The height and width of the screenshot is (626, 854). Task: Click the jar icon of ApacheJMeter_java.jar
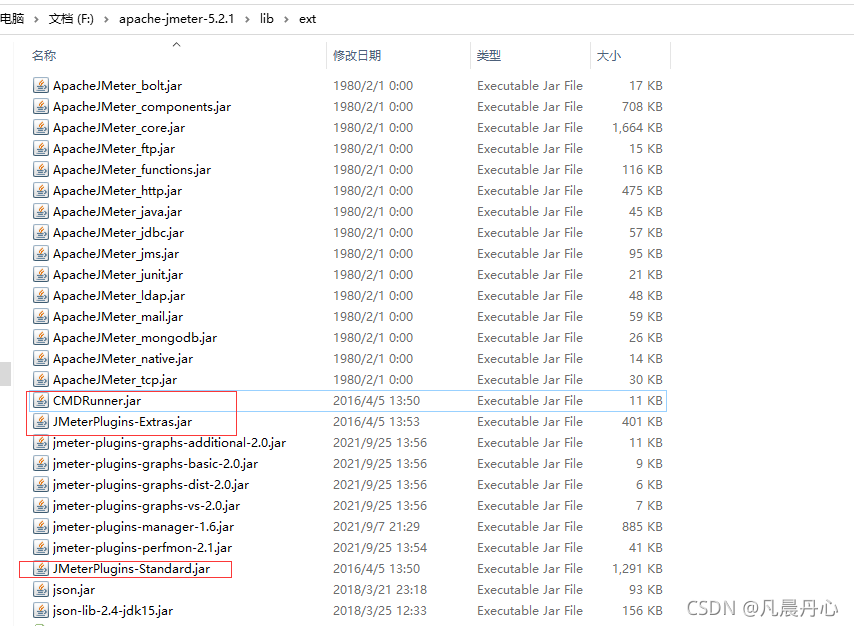(x=41, y=211)
